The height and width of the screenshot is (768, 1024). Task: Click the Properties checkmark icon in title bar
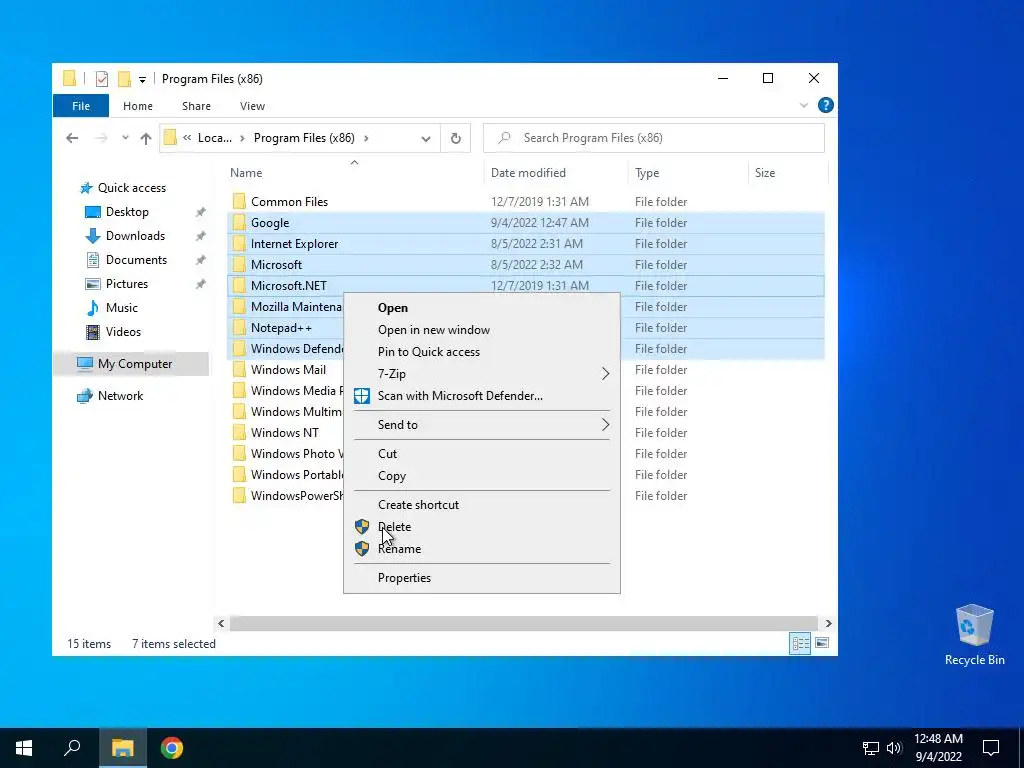[102, 79]
